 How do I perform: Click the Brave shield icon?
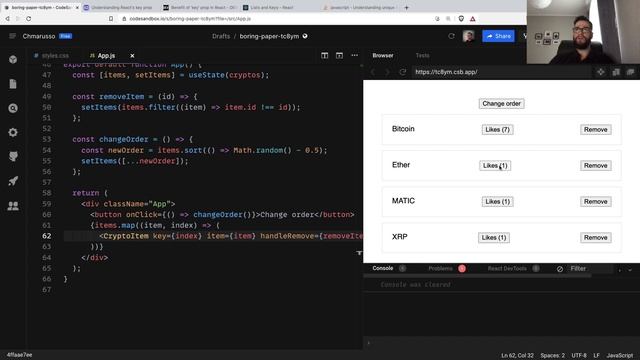coord(461,19)
